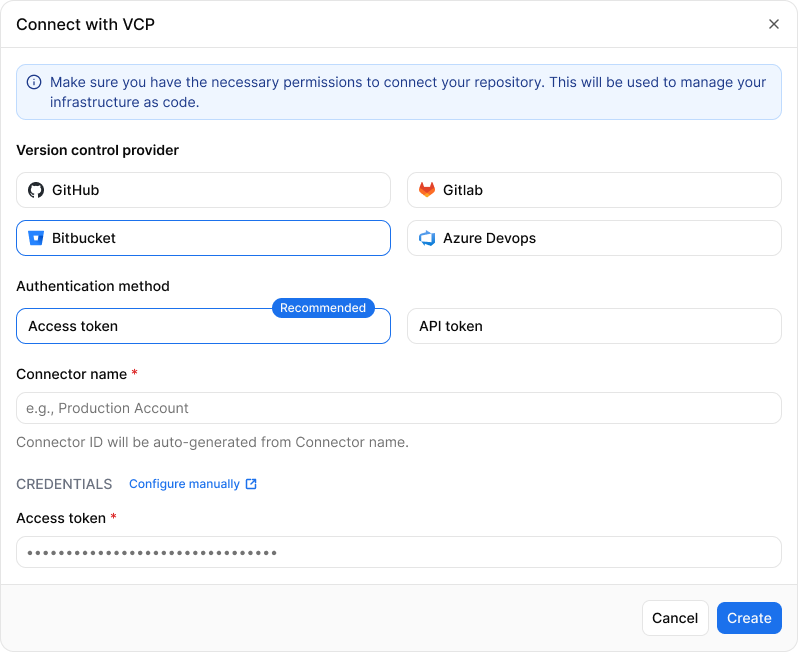Select Gitlab as version control provider
Screen dimensions: 798x652
pyautogui.click(x=594, y=190)
